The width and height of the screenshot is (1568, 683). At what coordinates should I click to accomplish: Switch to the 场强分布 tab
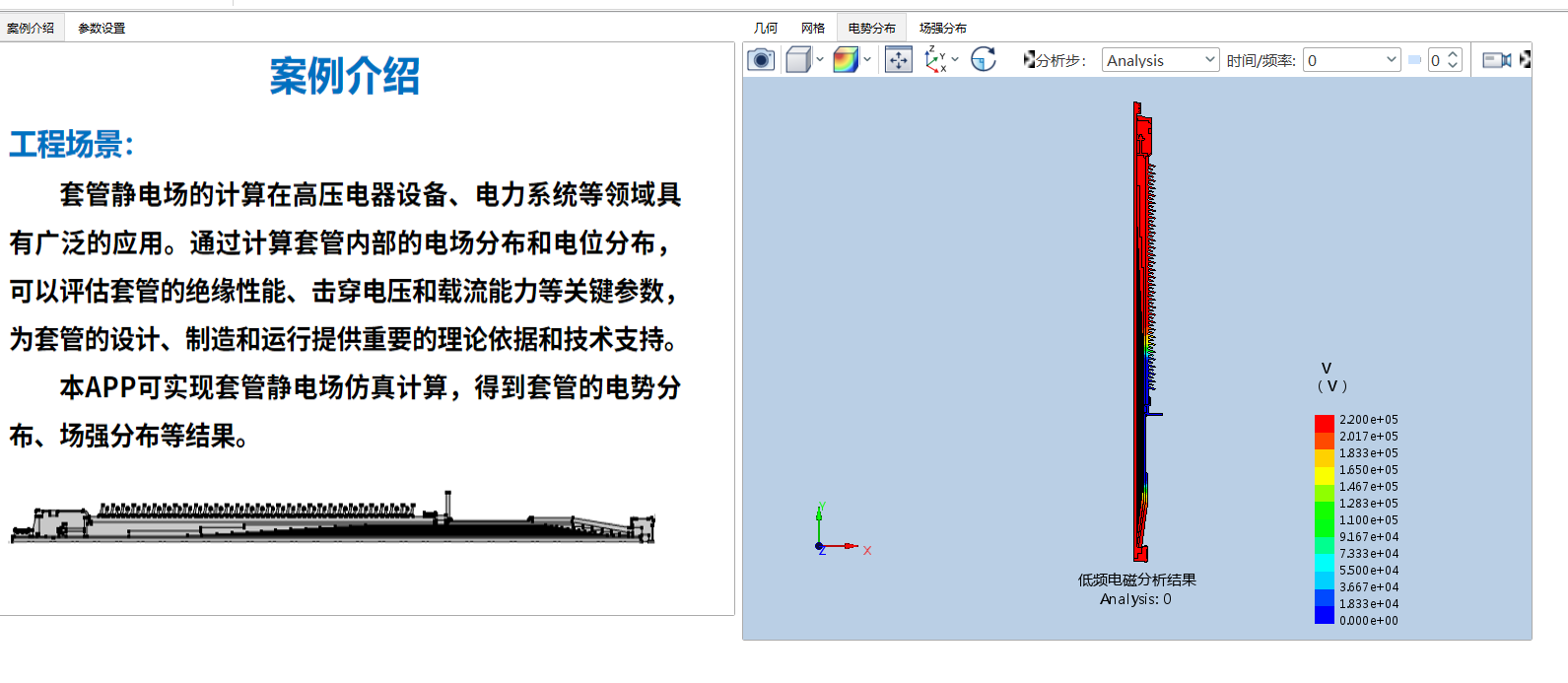pos(943,28)
